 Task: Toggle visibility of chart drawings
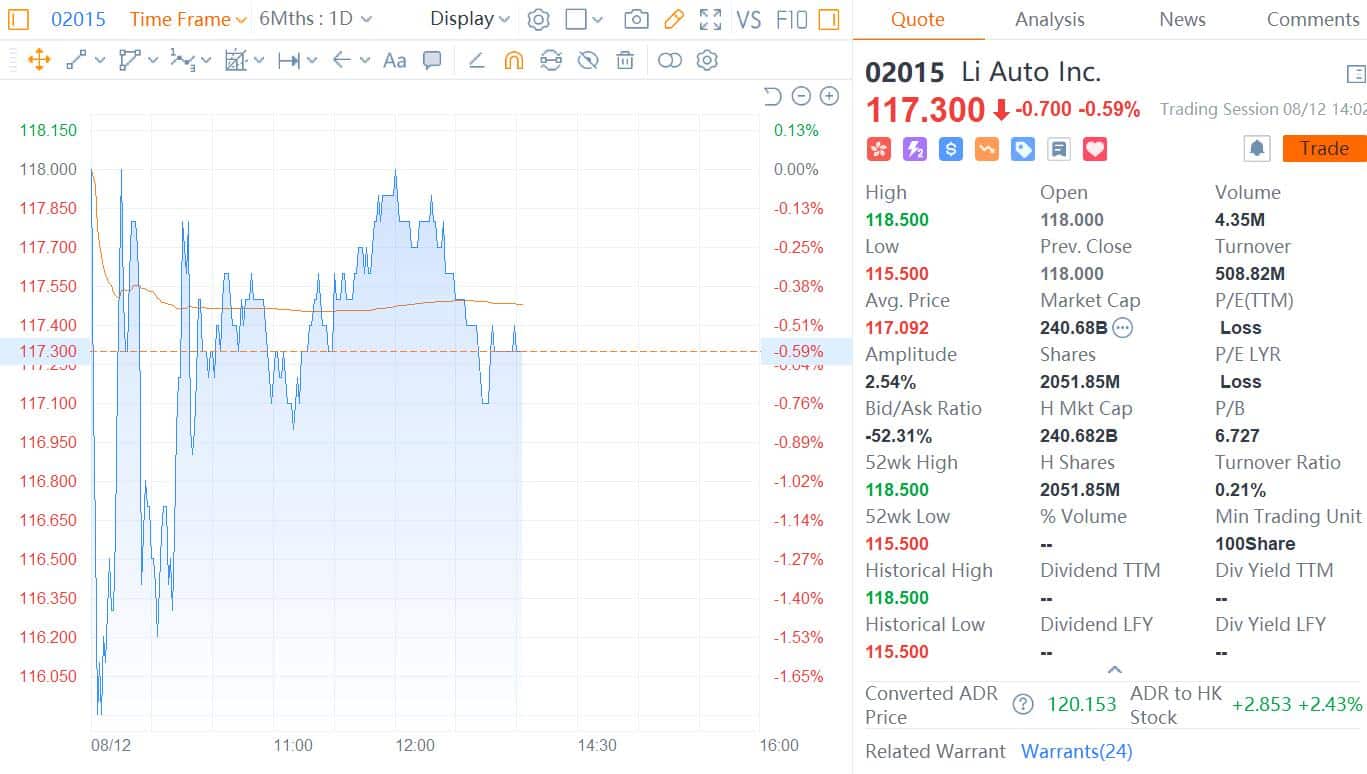point(588,61)
